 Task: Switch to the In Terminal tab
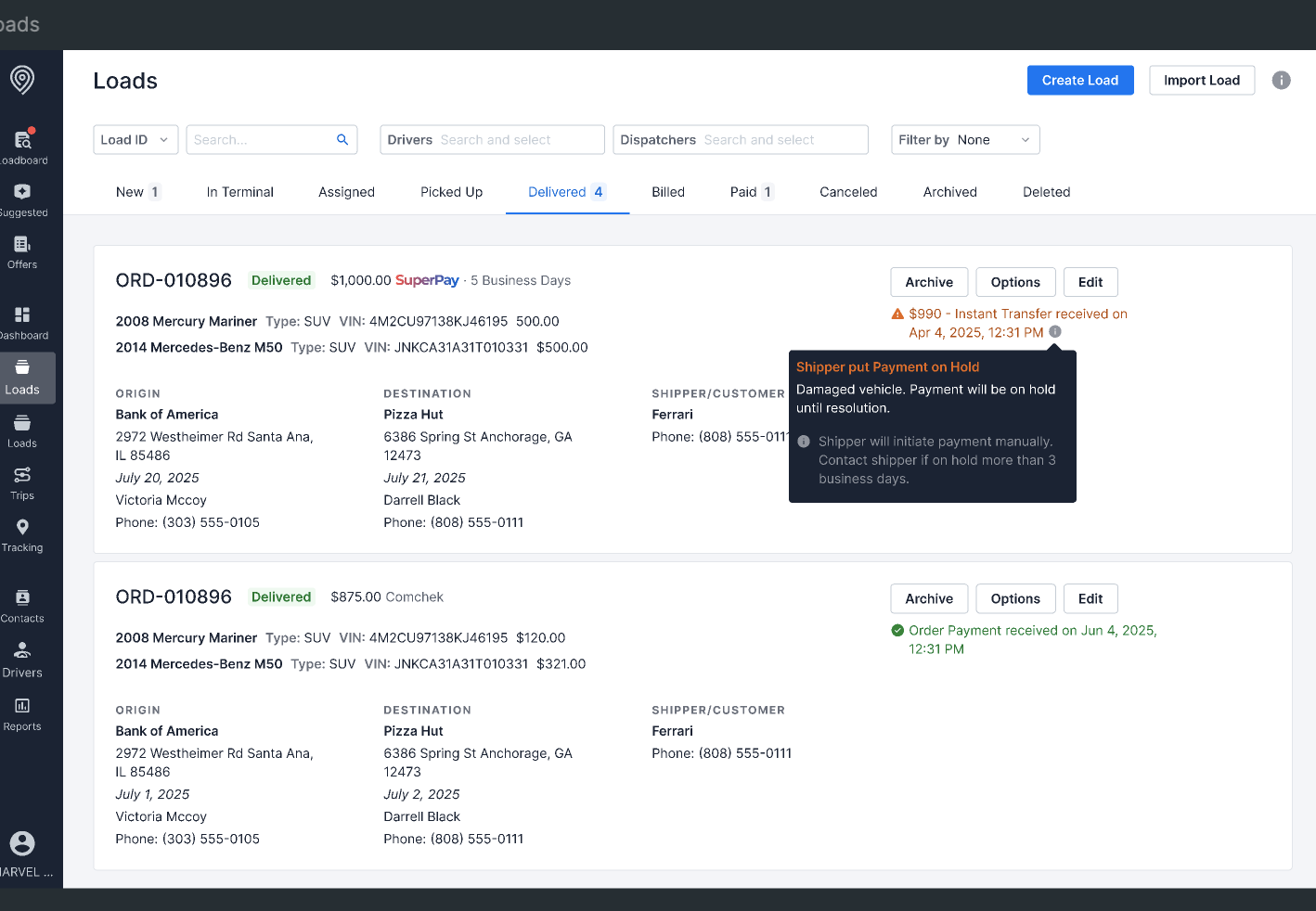tap(240, 192)
